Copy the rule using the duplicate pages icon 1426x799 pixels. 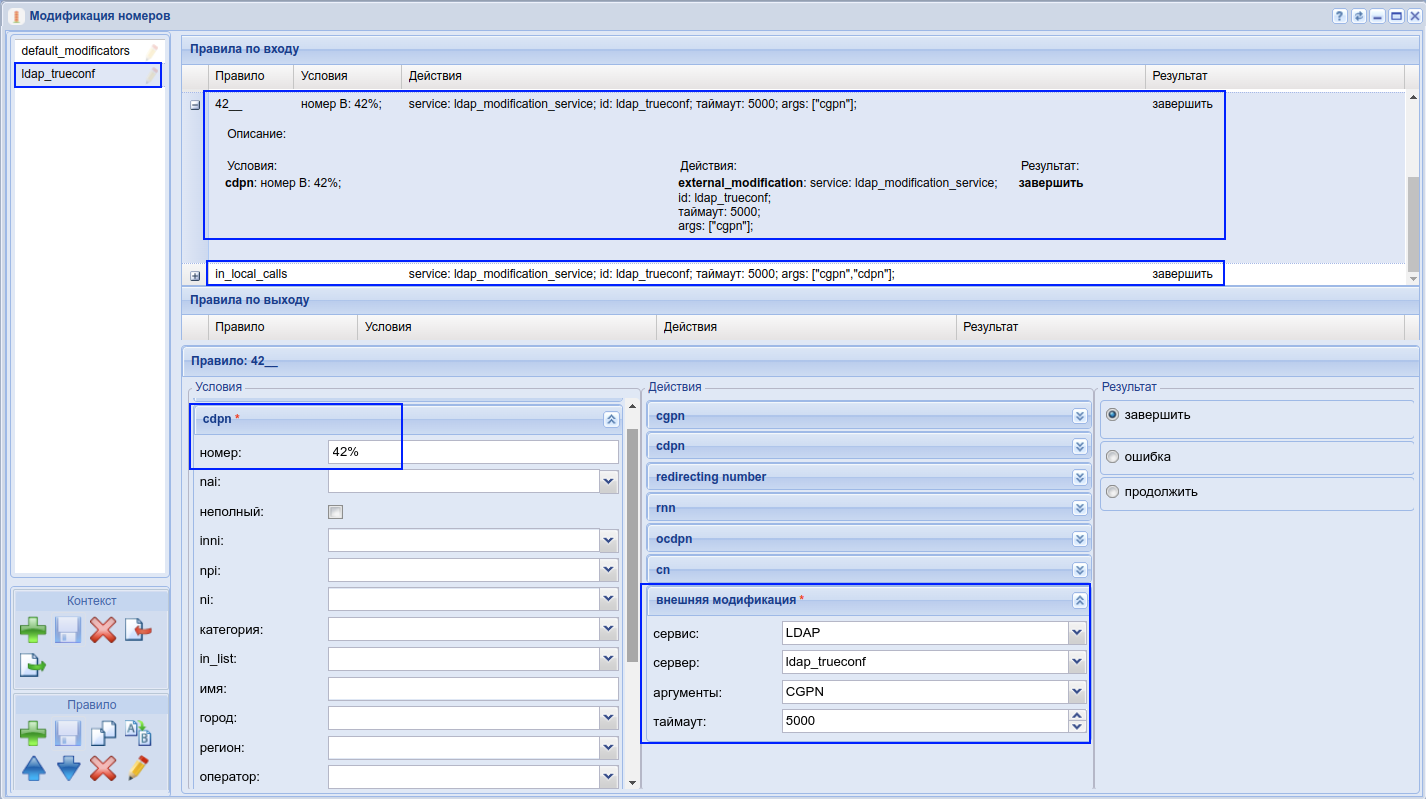point(103,734)
